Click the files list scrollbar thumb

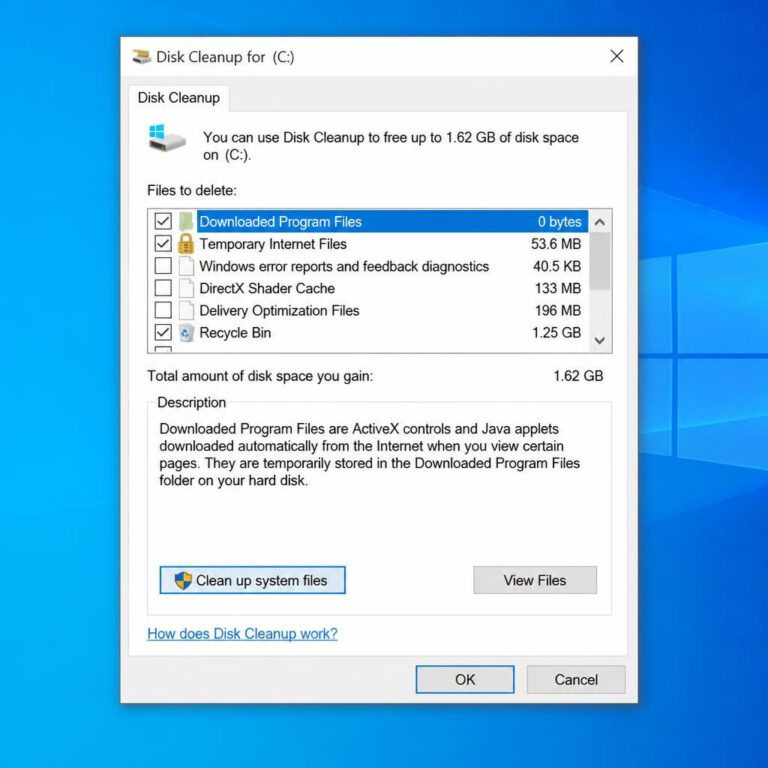point(600,261)
